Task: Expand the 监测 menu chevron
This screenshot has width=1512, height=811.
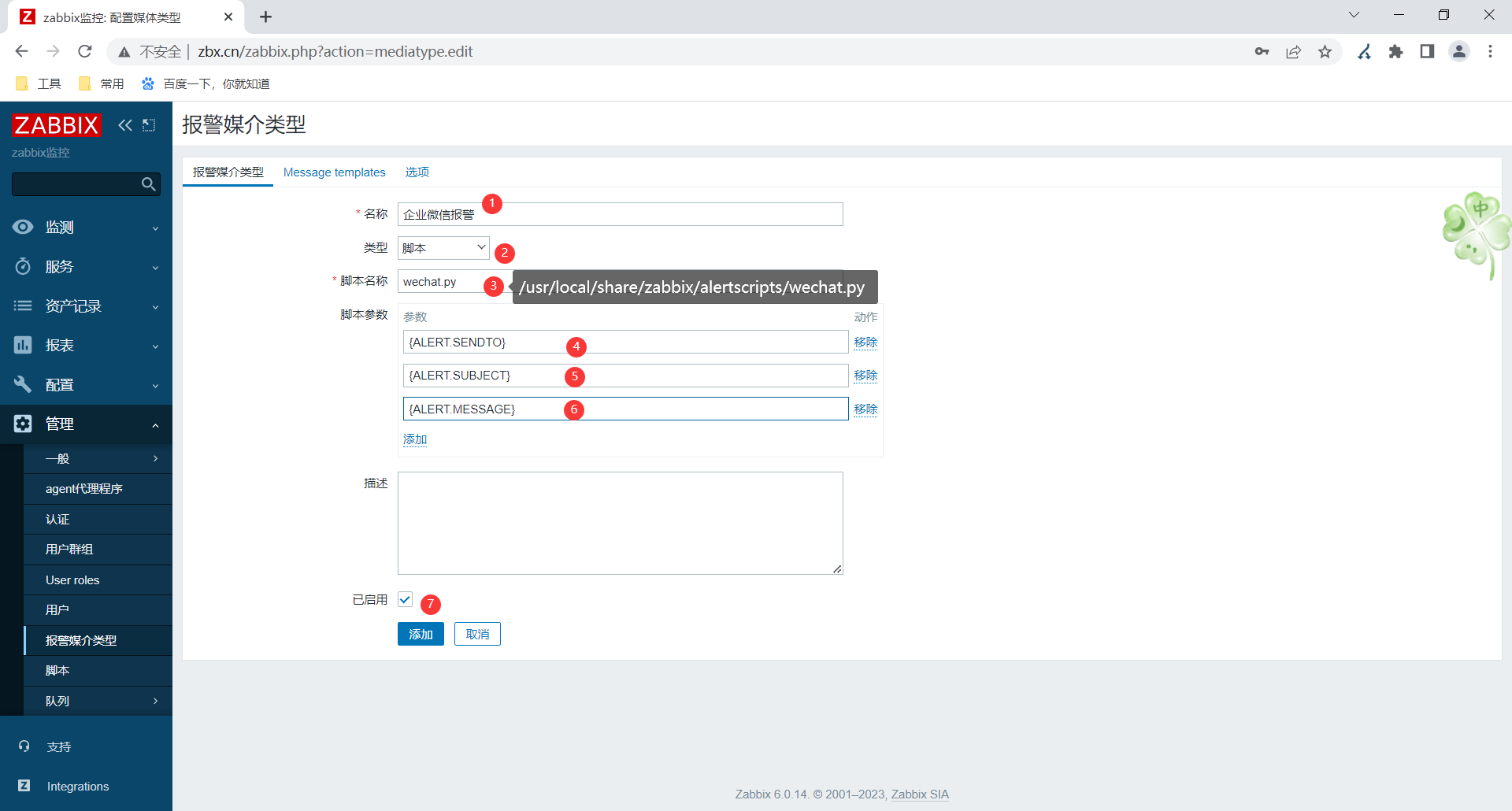Action: (155, 228)
